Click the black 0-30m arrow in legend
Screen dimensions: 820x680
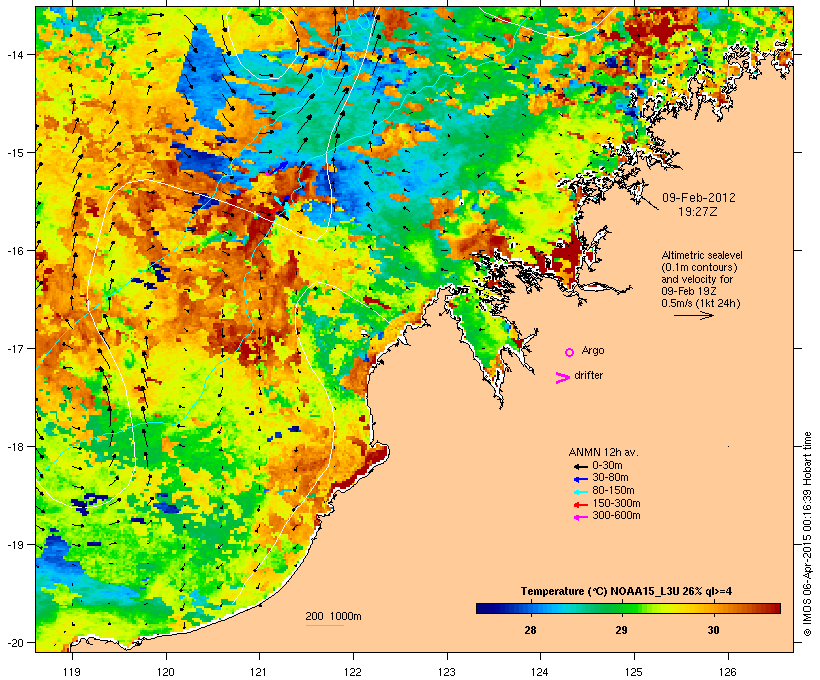pos(580,466)
